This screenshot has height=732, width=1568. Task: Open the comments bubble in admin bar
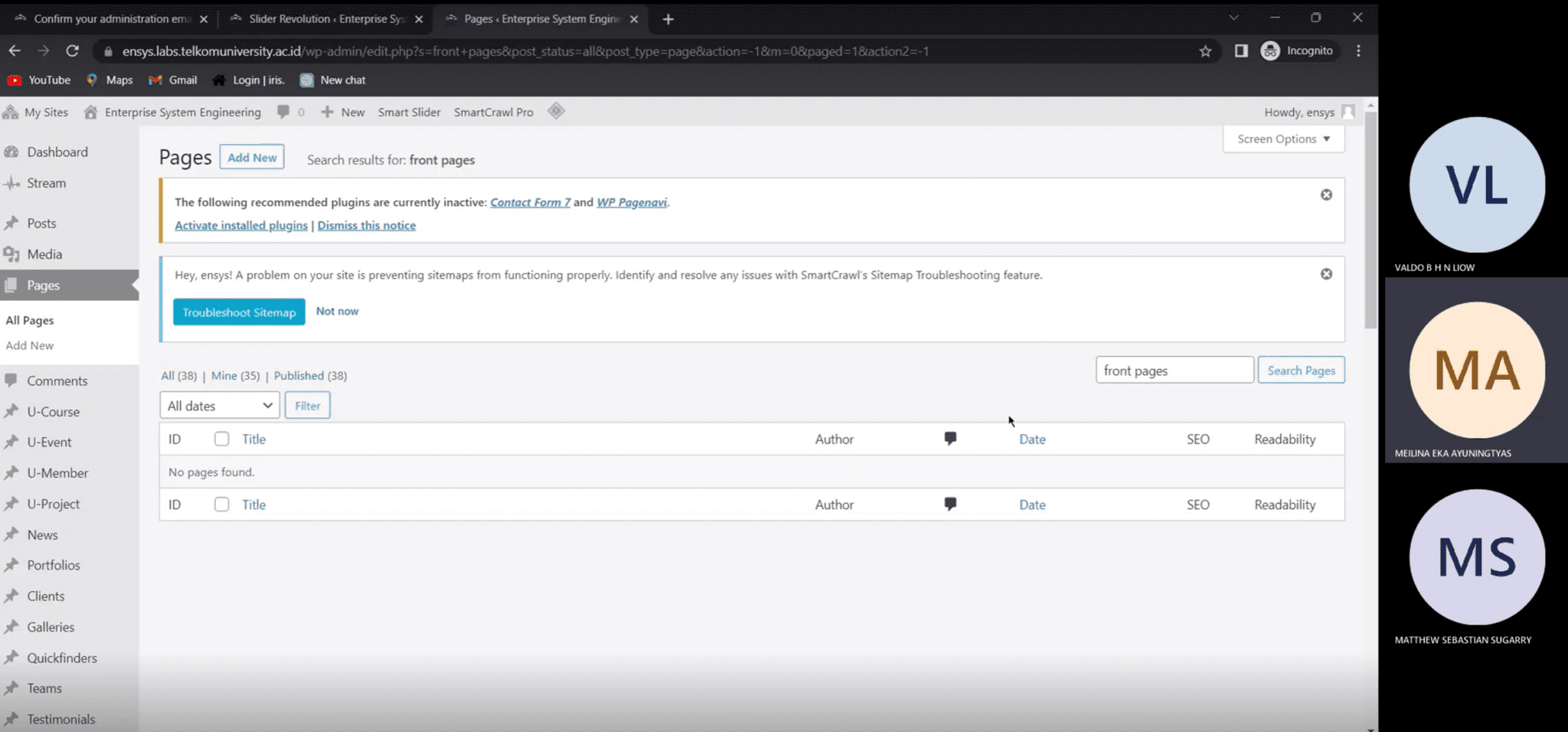click(290, 112)
